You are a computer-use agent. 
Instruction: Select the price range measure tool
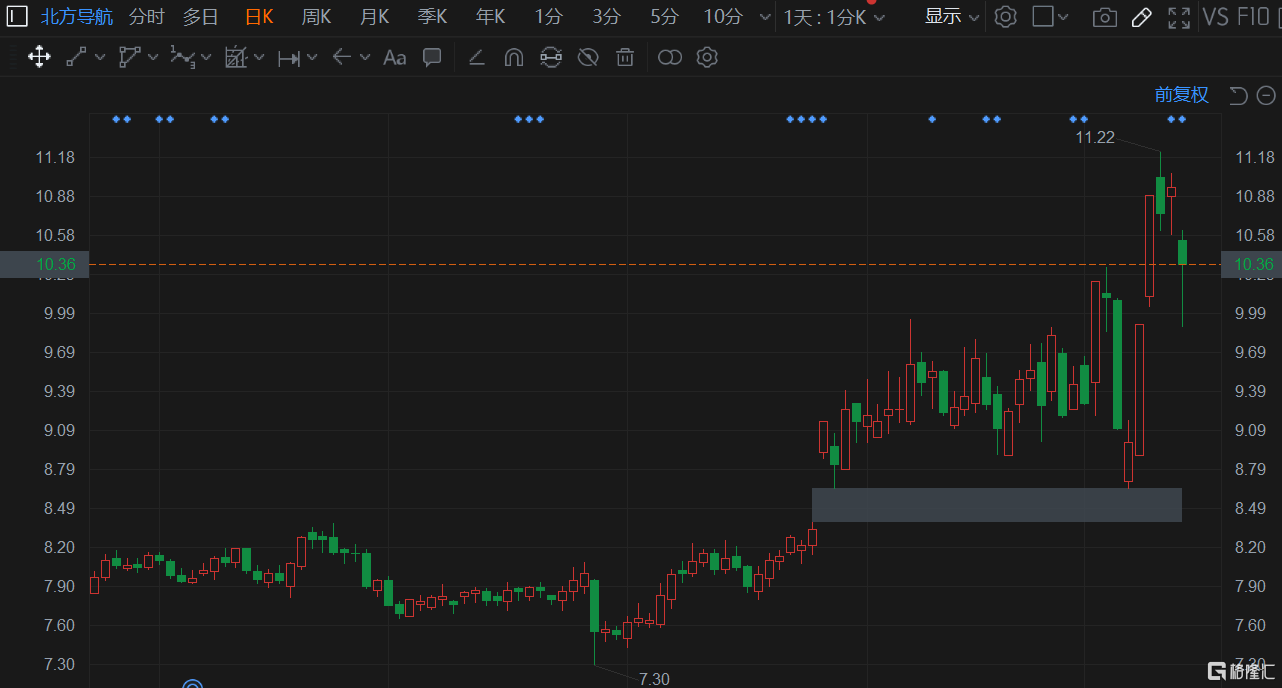click(x=289, y=58)
